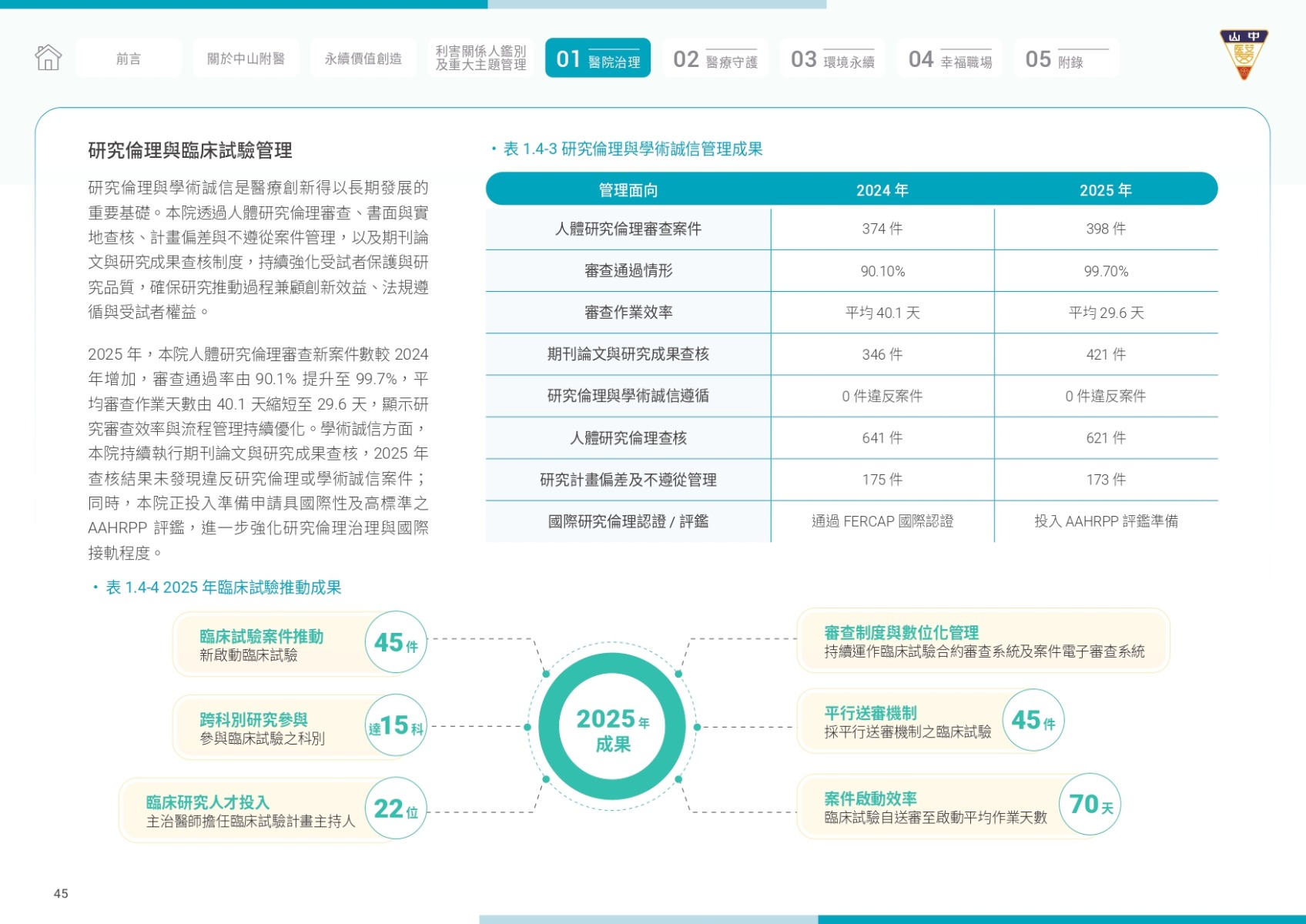Click the 70 天 circle badge
This screenshot has width=1306, height=924.
click(x=1090, y=804)
